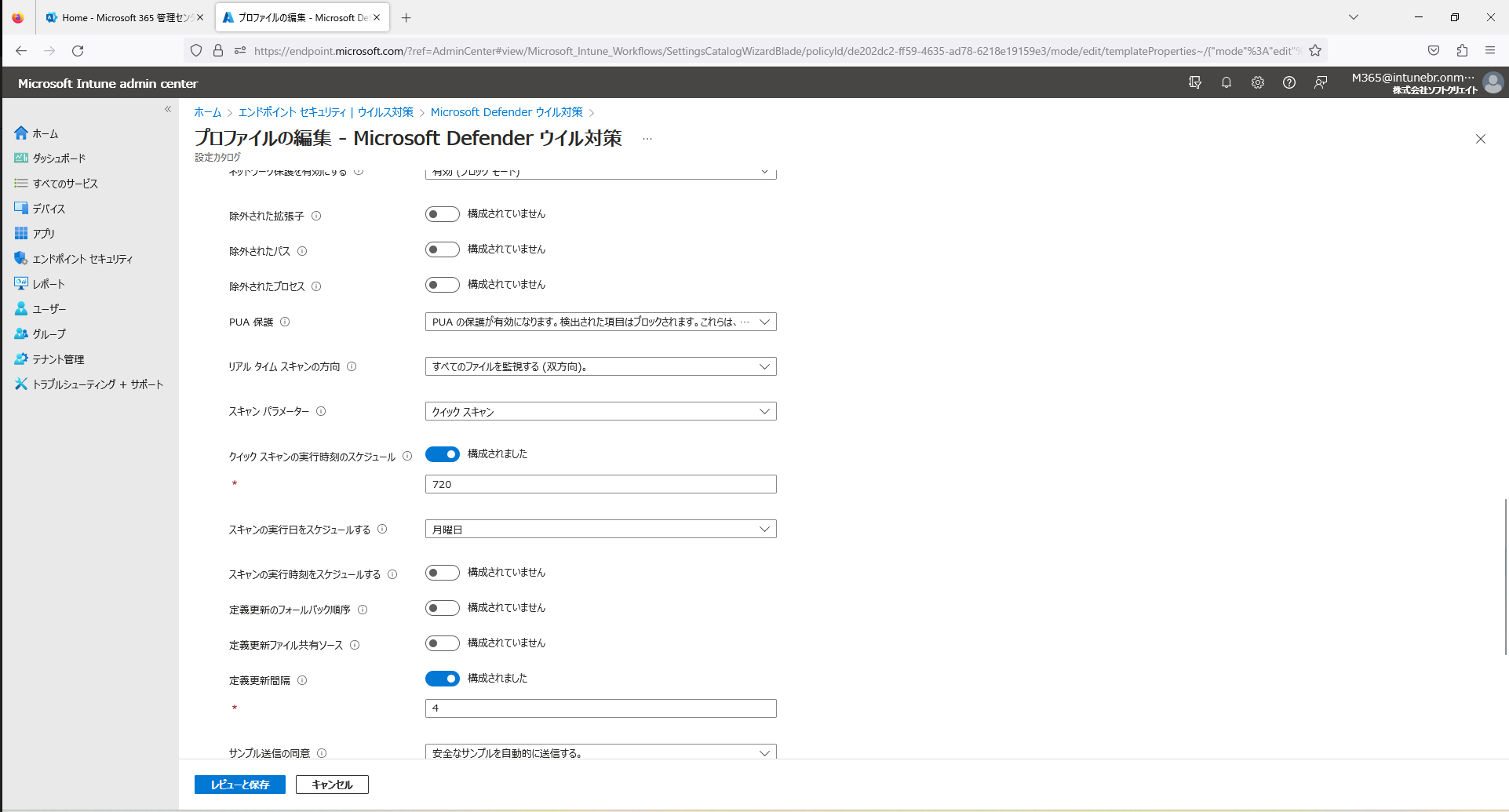Click the browser address bar
Image resolution: width=1509 pixels, height=812 pixels.
tap(777, 51)
